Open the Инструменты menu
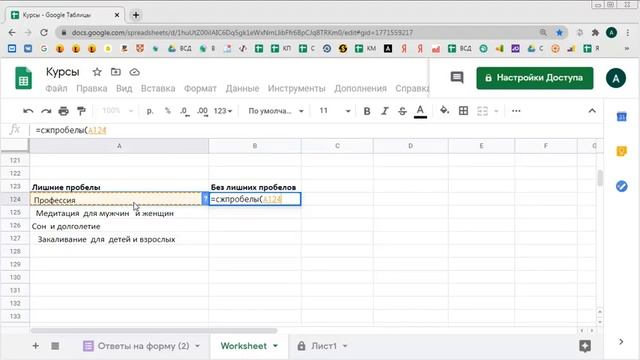 (297, 89)
